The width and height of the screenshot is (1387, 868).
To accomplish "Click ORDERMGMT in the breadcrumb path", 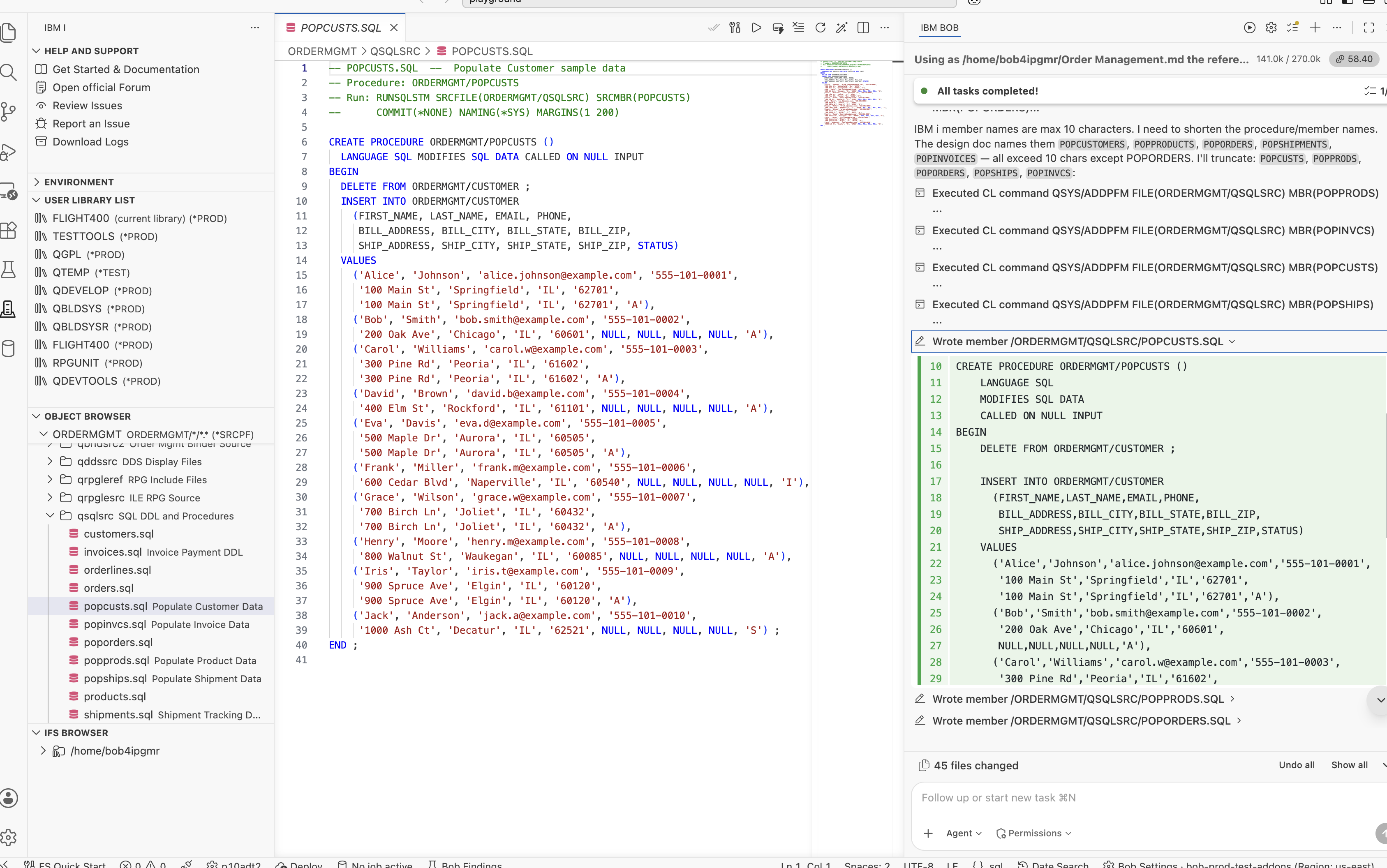I will (322, 51).
